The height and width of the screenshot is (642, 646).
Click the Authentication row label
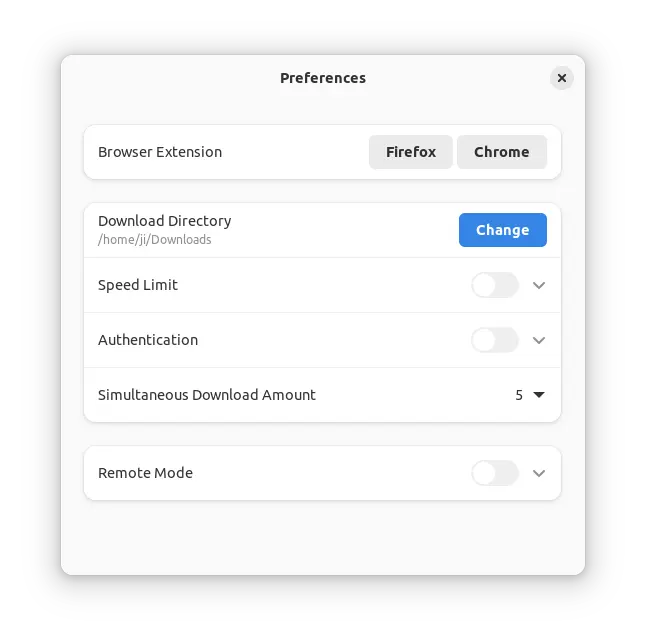[x=148, y=340]
